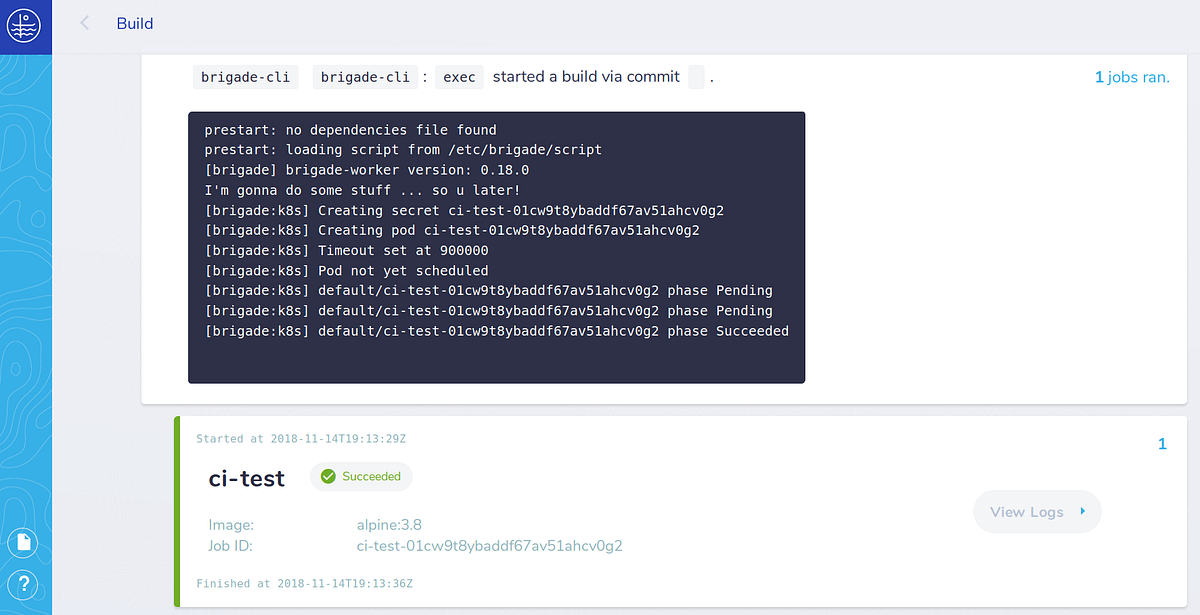Click the job number 1 link
The width and height of the screenshot is (1200, 615).
(1162, 444)
